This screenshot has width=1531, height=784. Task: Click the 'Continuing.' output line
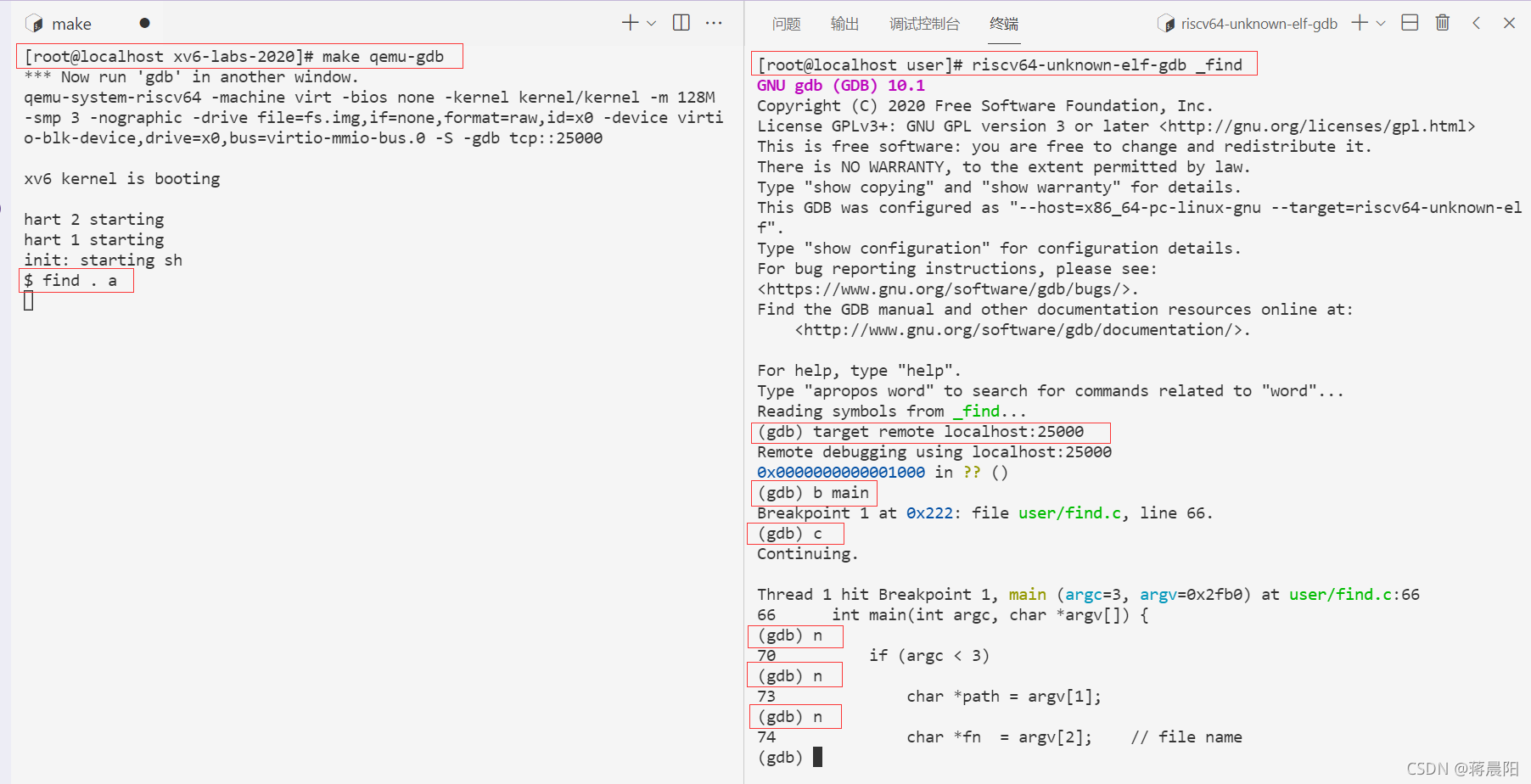pos(808,554)
